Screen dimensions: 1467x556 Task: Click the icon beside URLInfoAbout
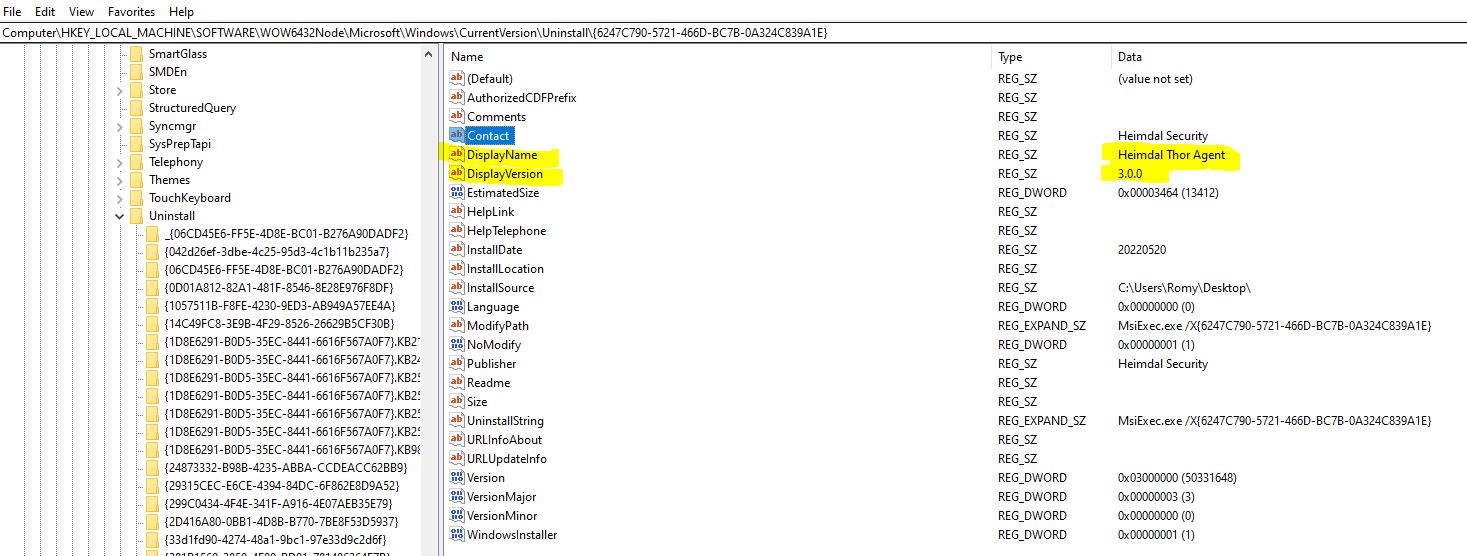[x=457, y=439]
